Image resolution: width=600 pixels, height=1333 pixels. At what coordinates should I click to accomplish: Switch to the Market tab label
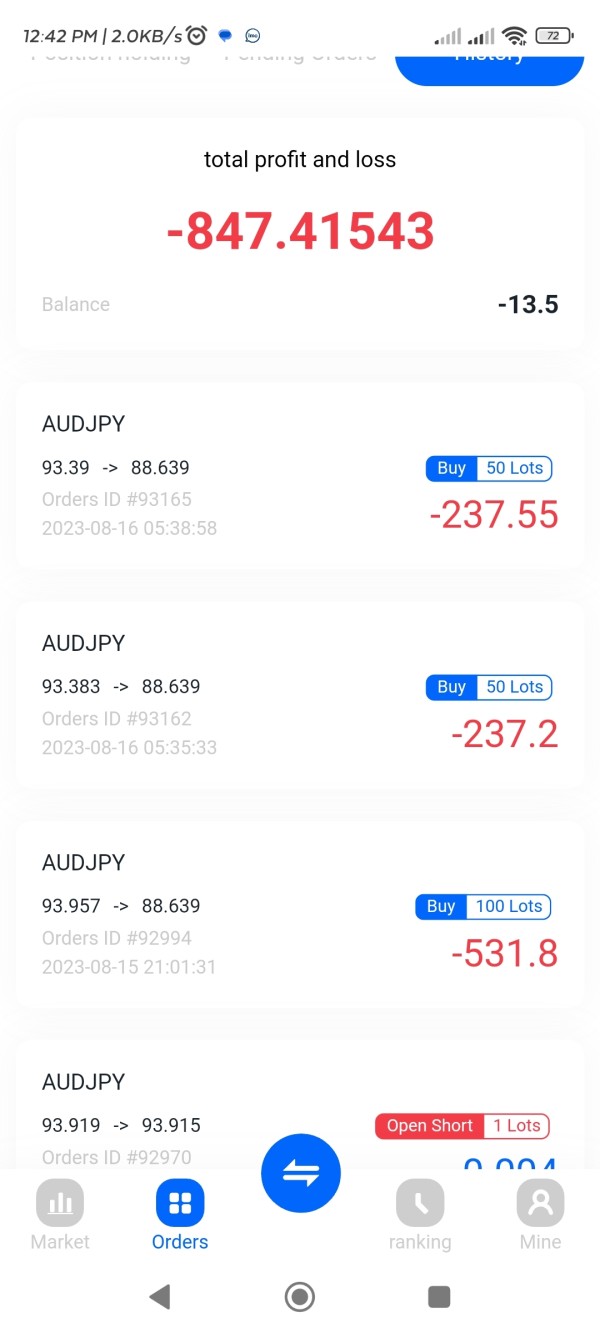[60, 1242]
